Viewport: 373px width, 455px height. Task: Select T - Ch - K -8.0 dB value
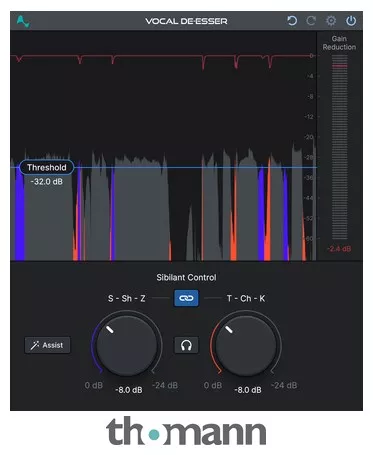(x=248, y=390)
